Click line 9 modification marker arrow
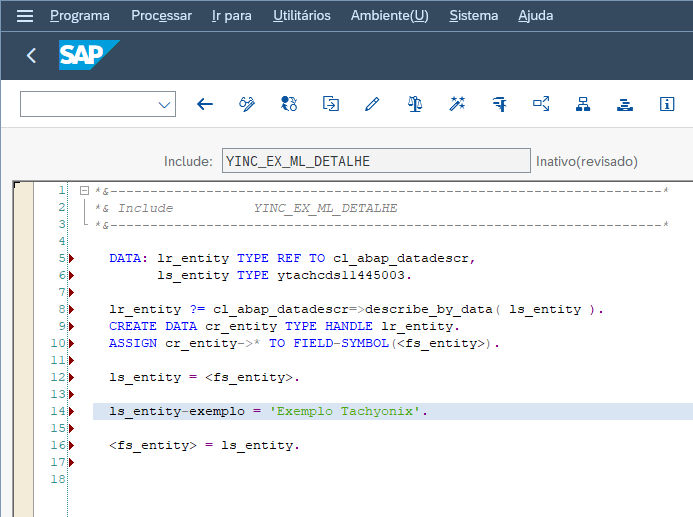The image size is (693, 517). pyautogui.click(x=71, y=327)
